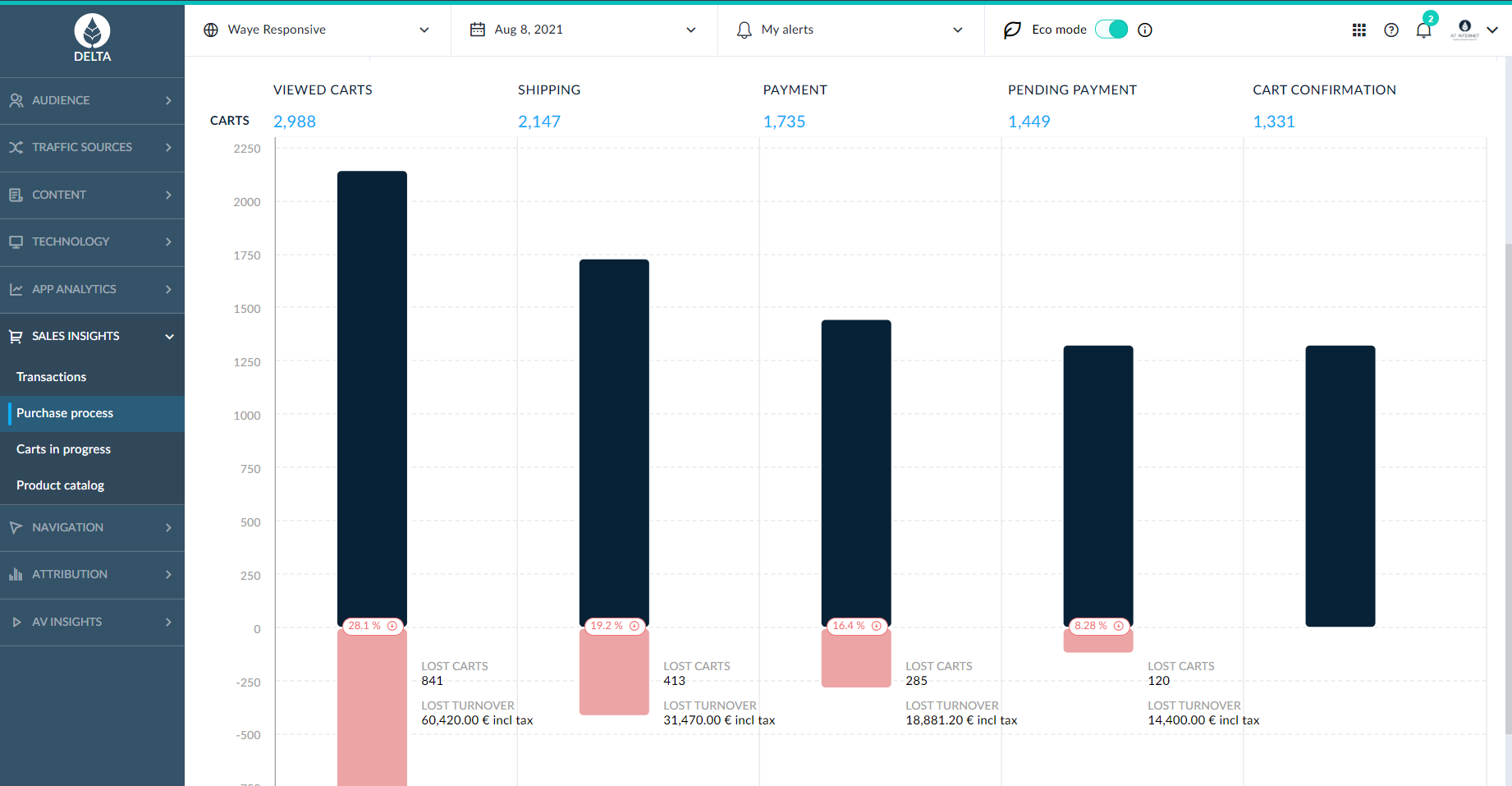Expand the Audience menu chevron

point(168,100)
